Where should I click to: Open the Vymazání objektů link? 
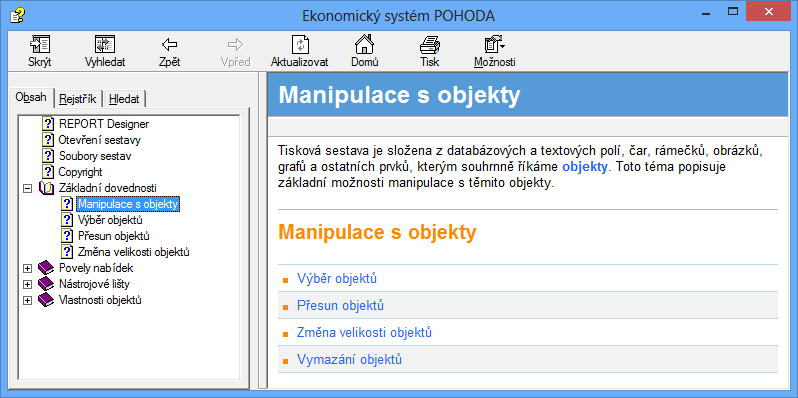[x=349, y=359]
